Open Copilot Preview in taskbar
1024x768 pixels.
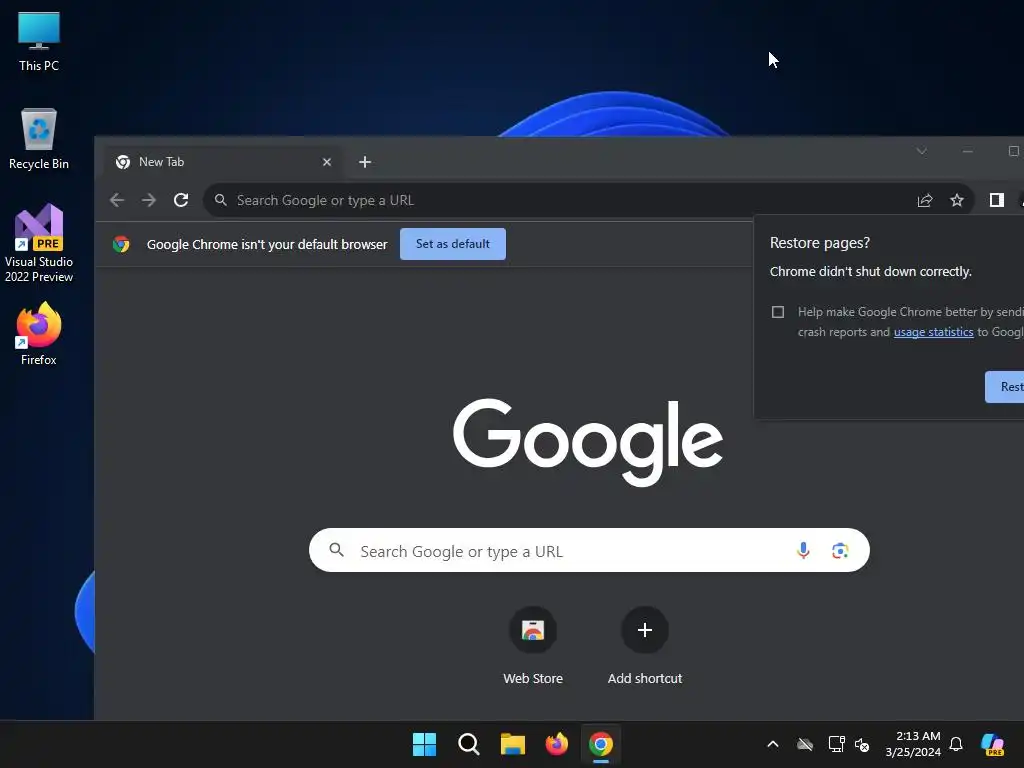(993, 744)
